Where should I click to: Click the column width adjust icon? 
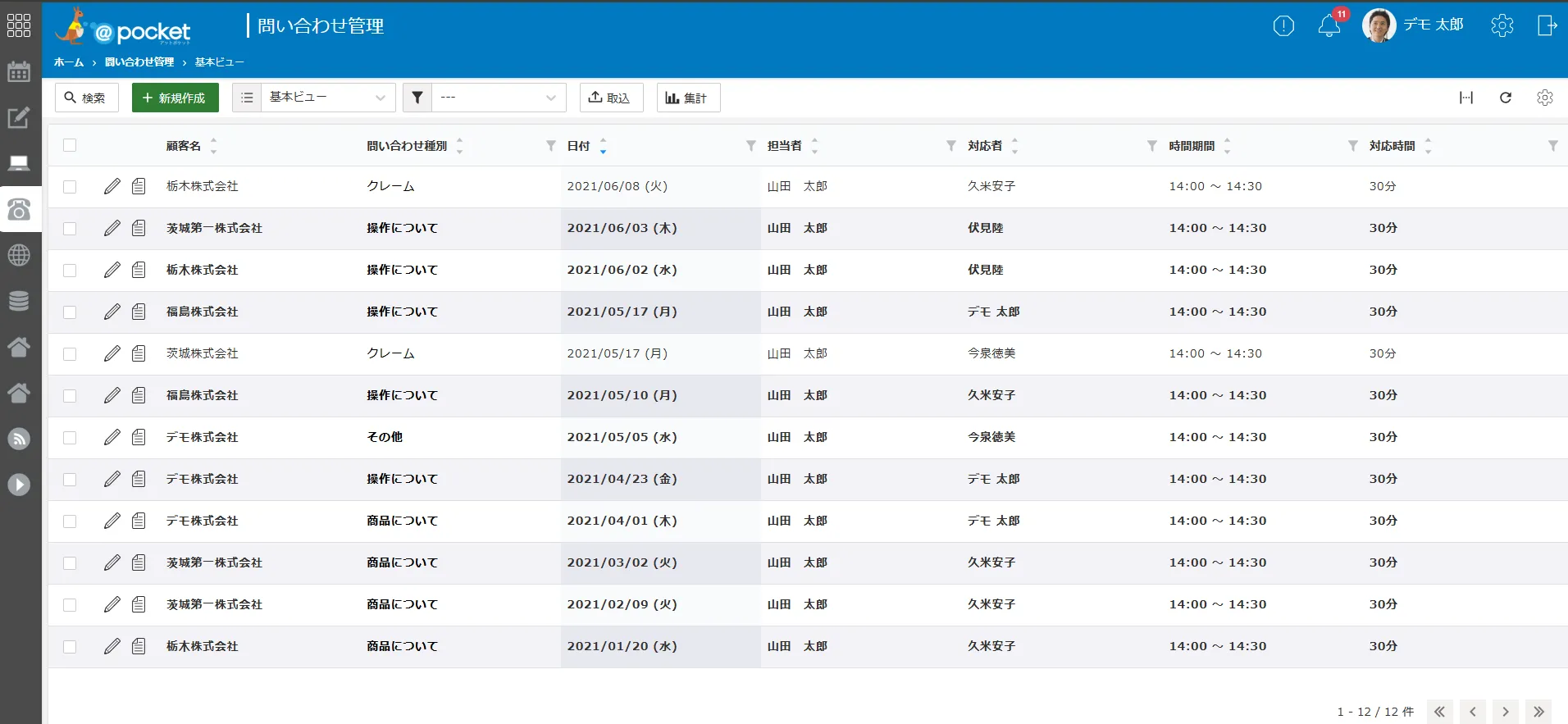tap(1466, 98)
